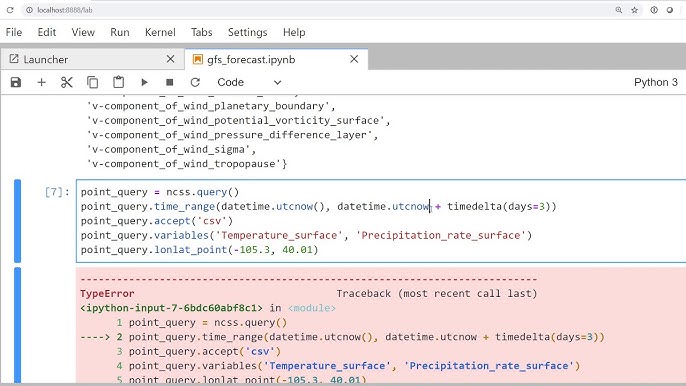Screen dimensions: 686x386
Task: Save the notebook with the floppy disk icon
Action: tap(16, 82)
